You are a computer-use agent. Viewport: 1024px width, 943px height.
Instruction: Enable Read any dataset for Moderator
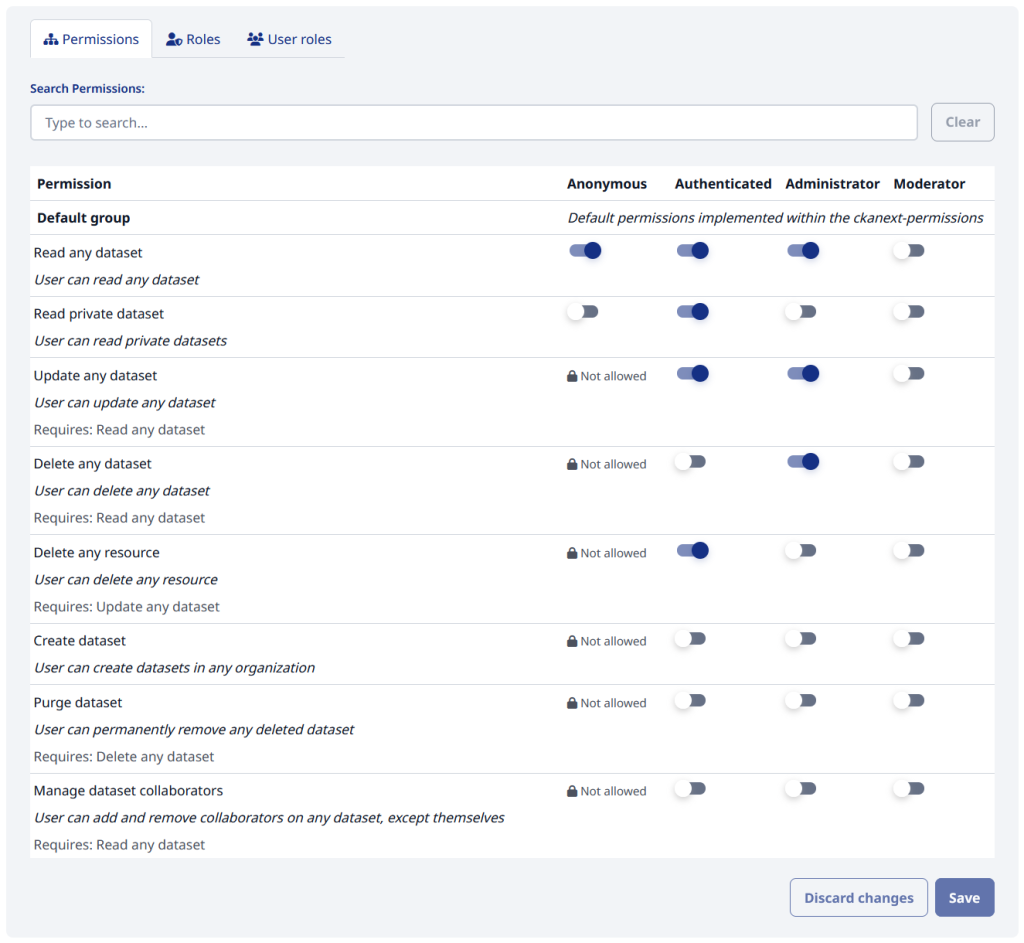point(909,251)
